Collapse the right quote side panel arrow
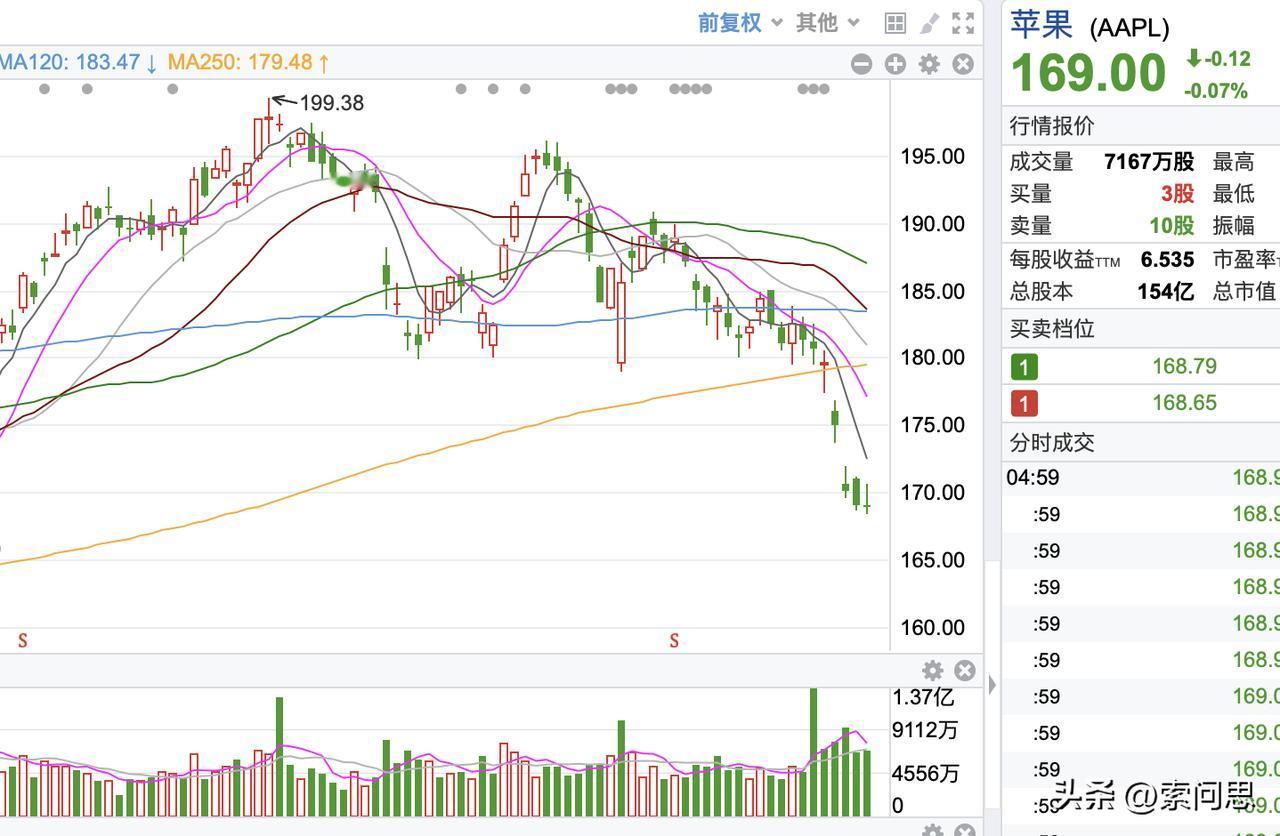Image resolution: width=1280 pixels, height=836 pixels. pyautogui.click(x=992, y=685)
